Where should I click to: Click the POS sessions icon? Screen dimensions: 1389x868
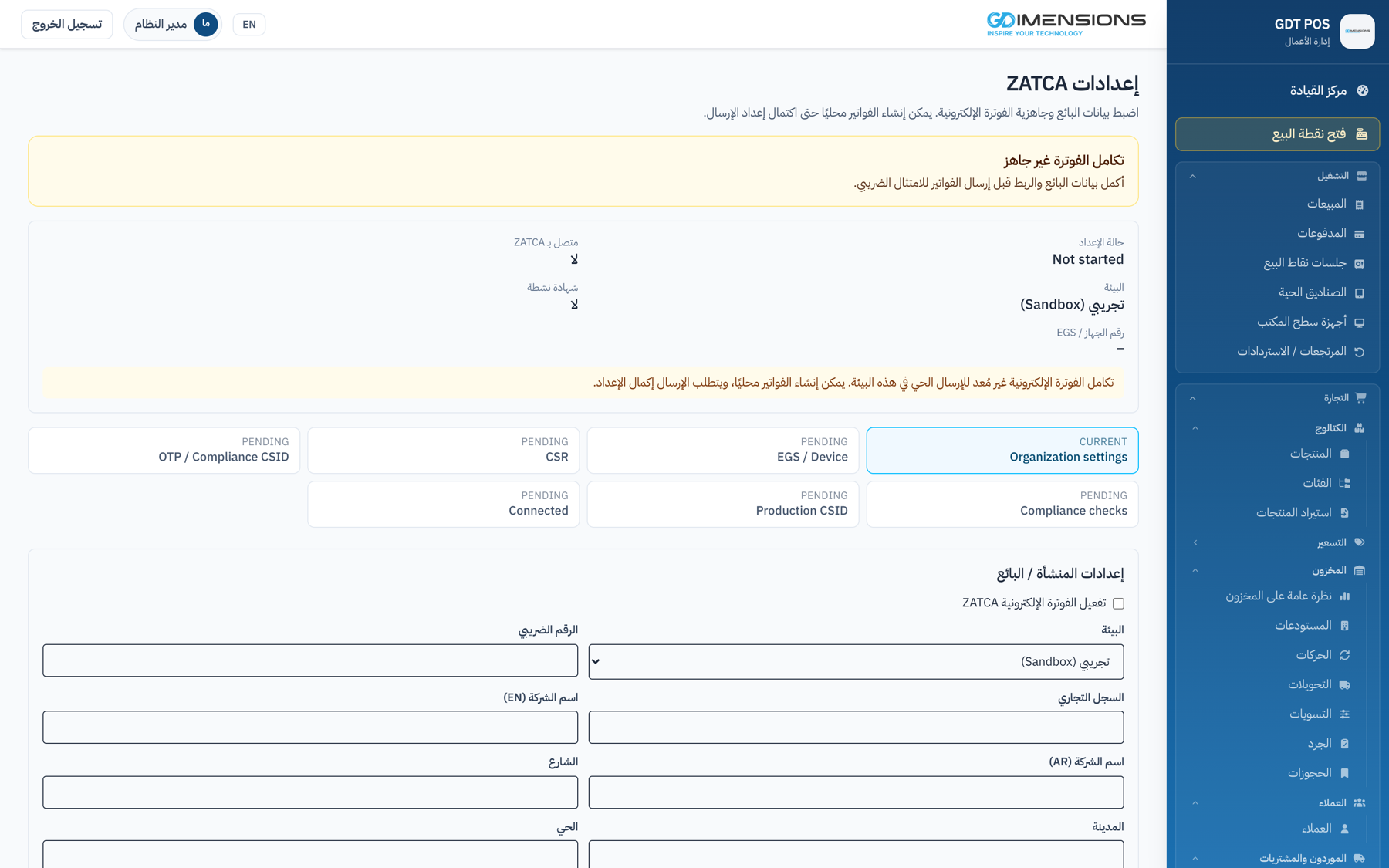point(1359,264)
